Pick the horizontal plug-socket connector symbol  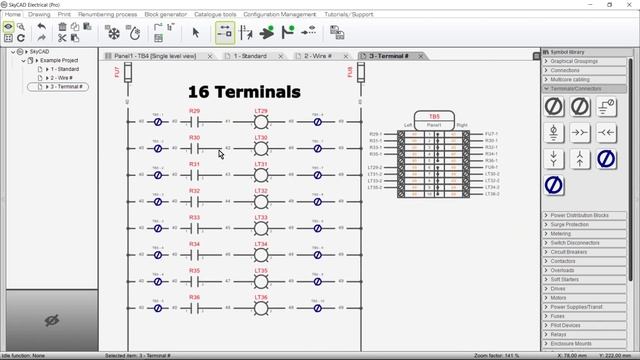point(580,133)
